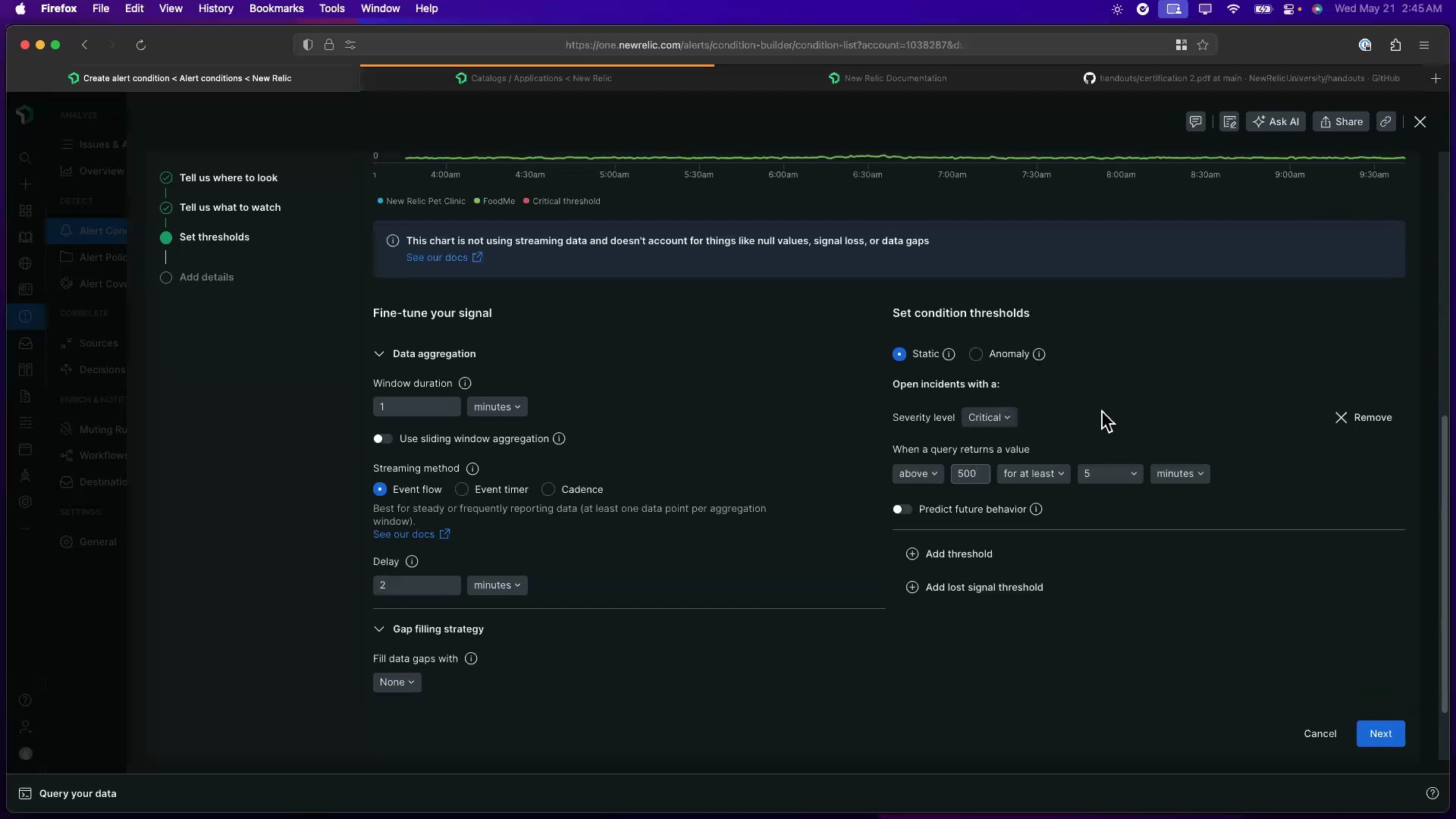
Task: Open Ask AI assistant
Action: click(1276, 122)
